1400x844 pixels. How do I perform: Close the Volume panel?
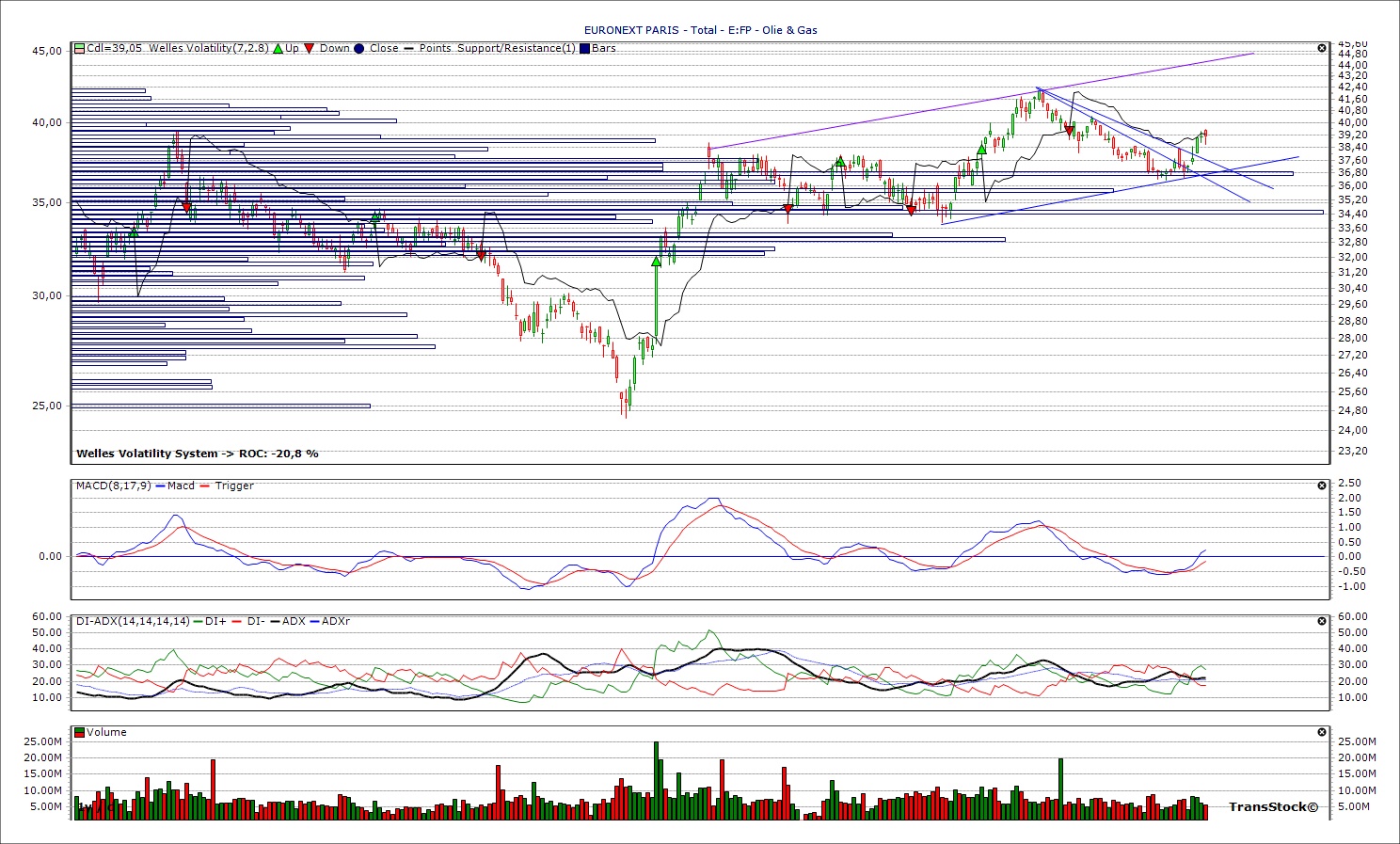(1322, 732)
